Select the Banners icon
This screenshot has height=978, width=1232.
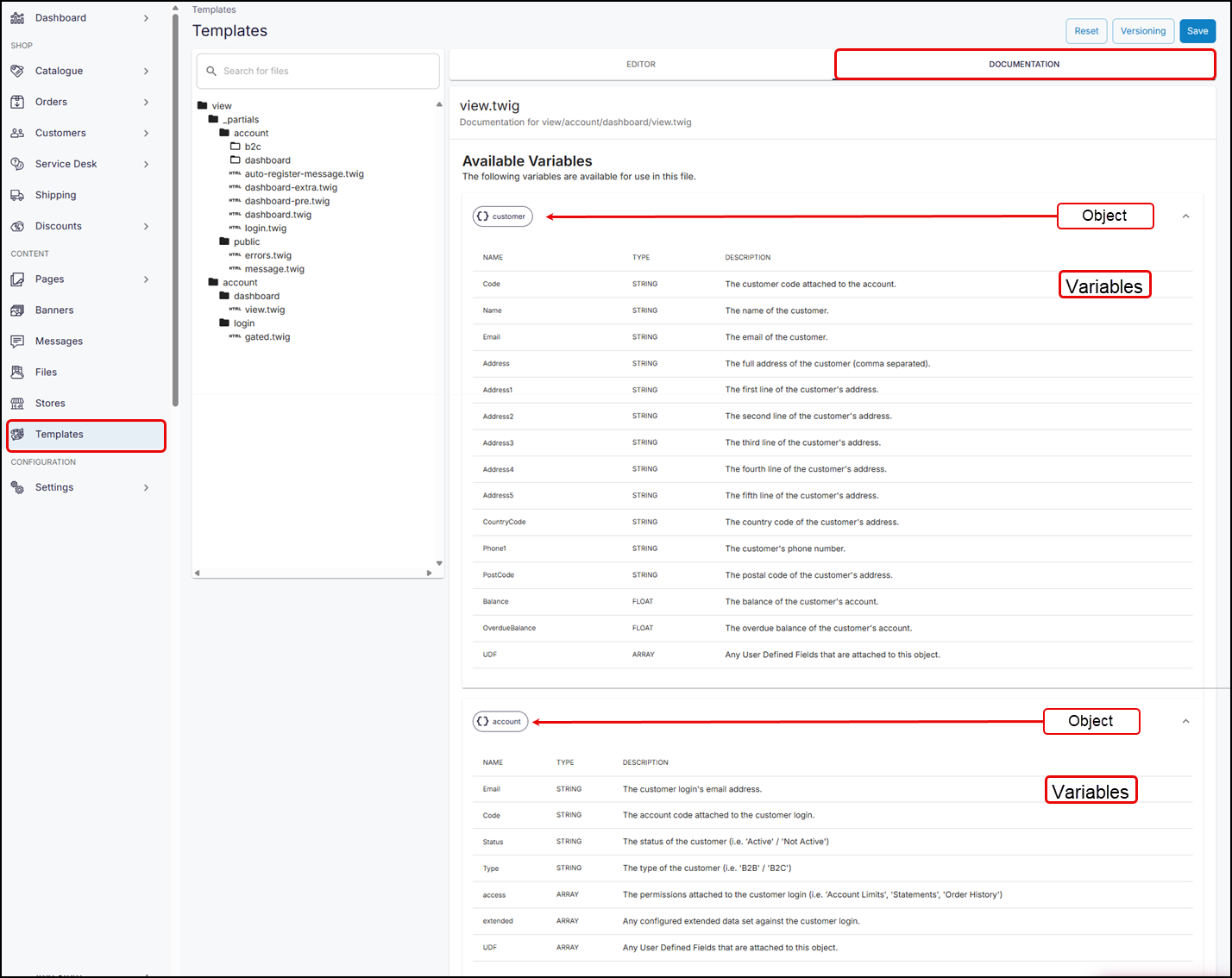(17, 310)
